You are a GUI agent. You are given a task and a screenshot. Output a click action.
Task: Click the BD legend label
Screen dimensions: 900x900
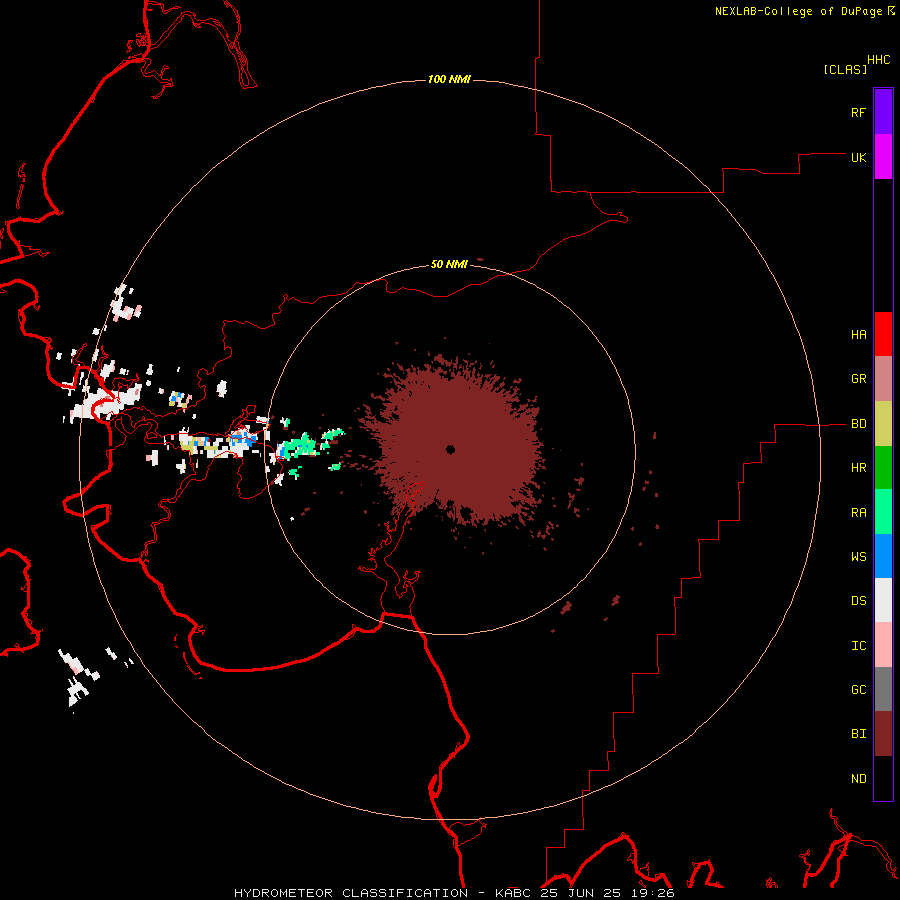click(x=858, y=424)
